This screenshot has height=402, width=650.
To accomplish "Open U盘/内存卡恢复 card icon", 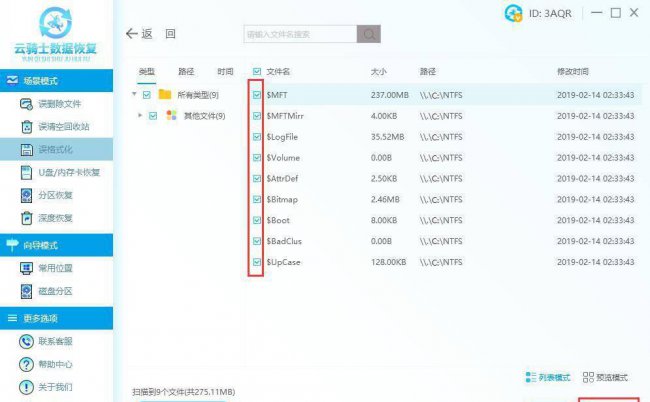I will click(27, 172).
